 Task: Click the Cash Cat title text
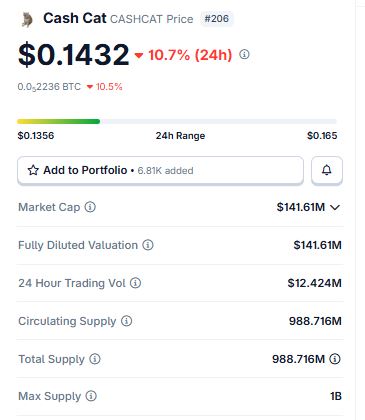coord(75,18)
